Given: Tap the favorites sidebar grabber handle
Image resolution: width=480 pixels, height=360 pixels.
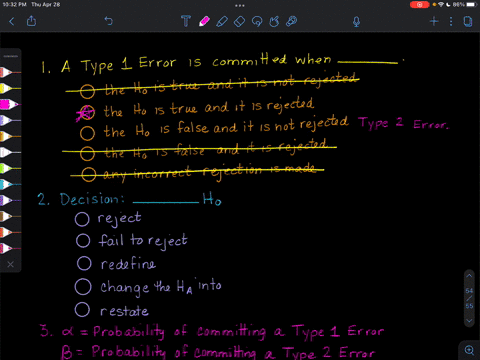Looking at the screenshot, I should (11, 56).
